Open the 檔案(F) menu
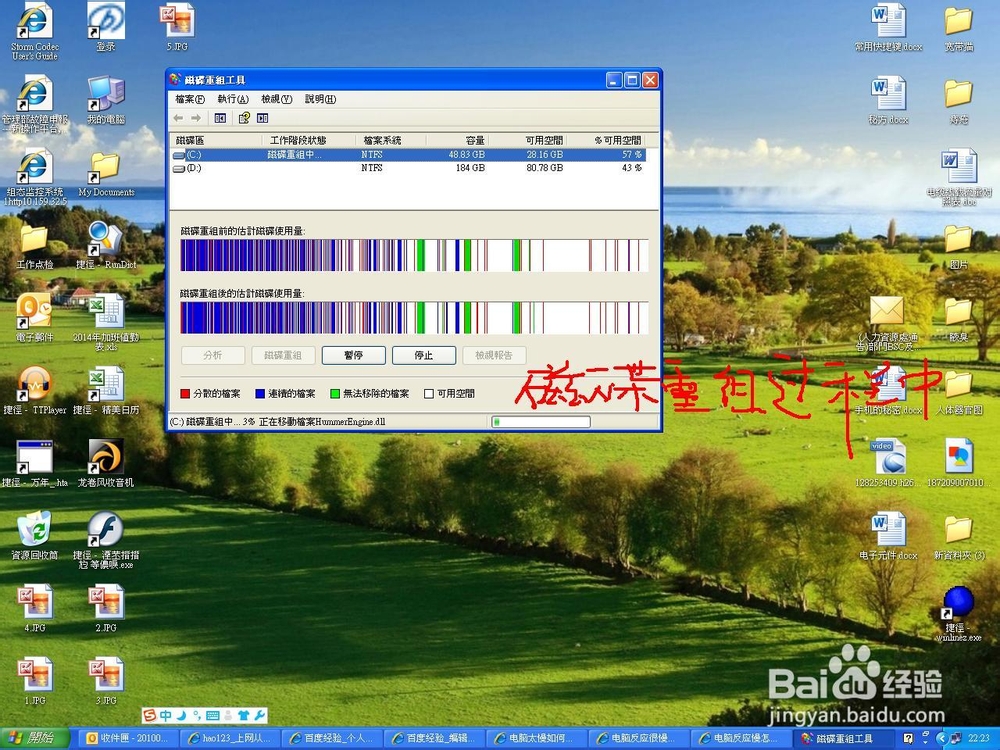The height and width of the screenshot is (750, 1000). (189, 99)
